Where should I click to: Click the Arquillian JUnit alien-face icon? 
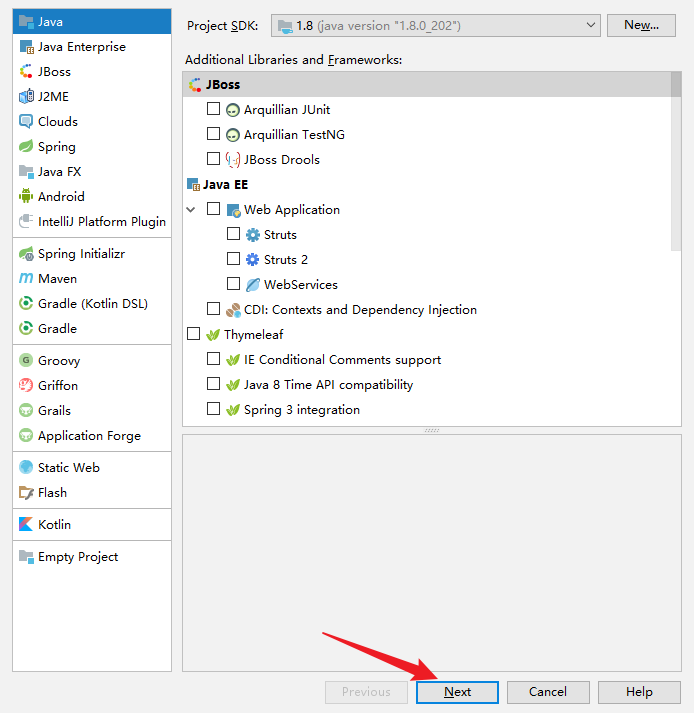pos(233,110)
